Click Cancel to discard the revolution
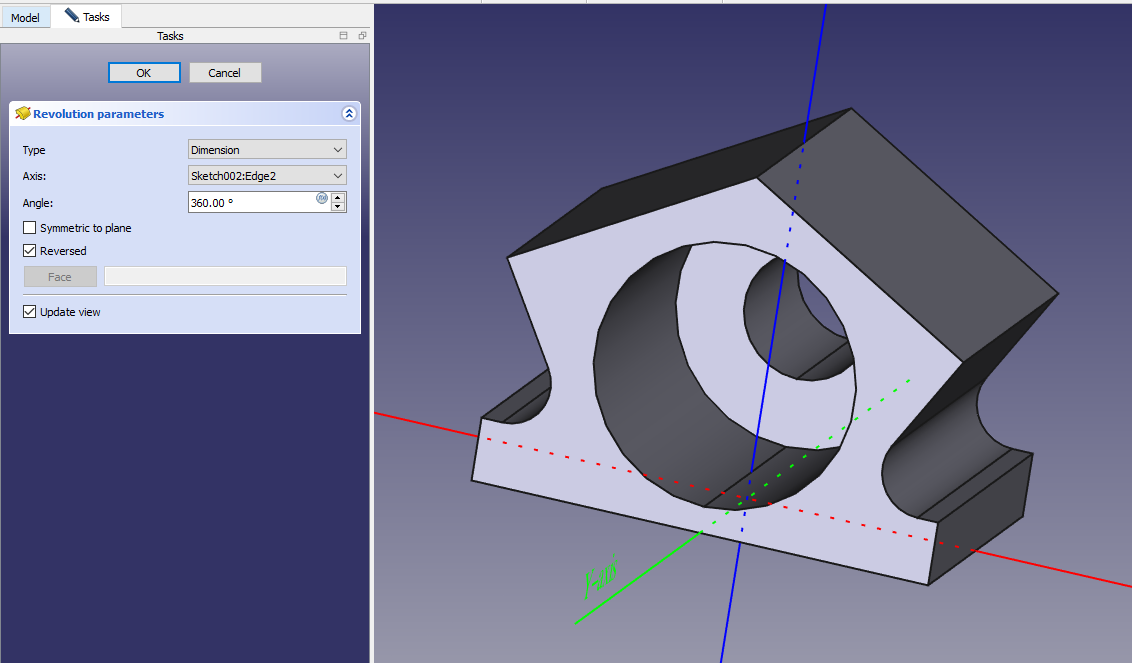Image resolution: width=1132 pixels, height=663 pixels. point(225,73)
